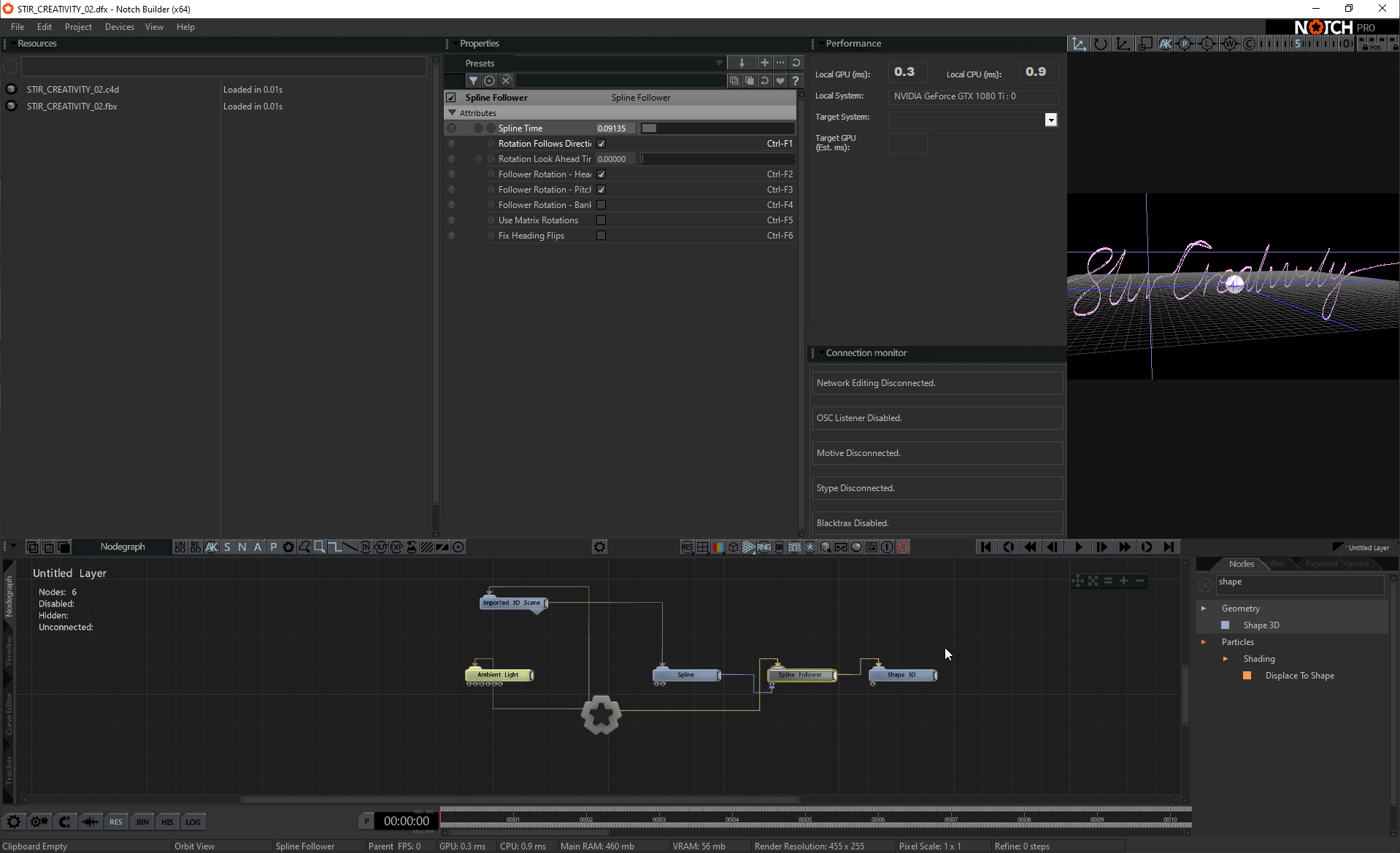Click the RES button in bottom bar
This screenshot has height=853, width=1400.
116,822
